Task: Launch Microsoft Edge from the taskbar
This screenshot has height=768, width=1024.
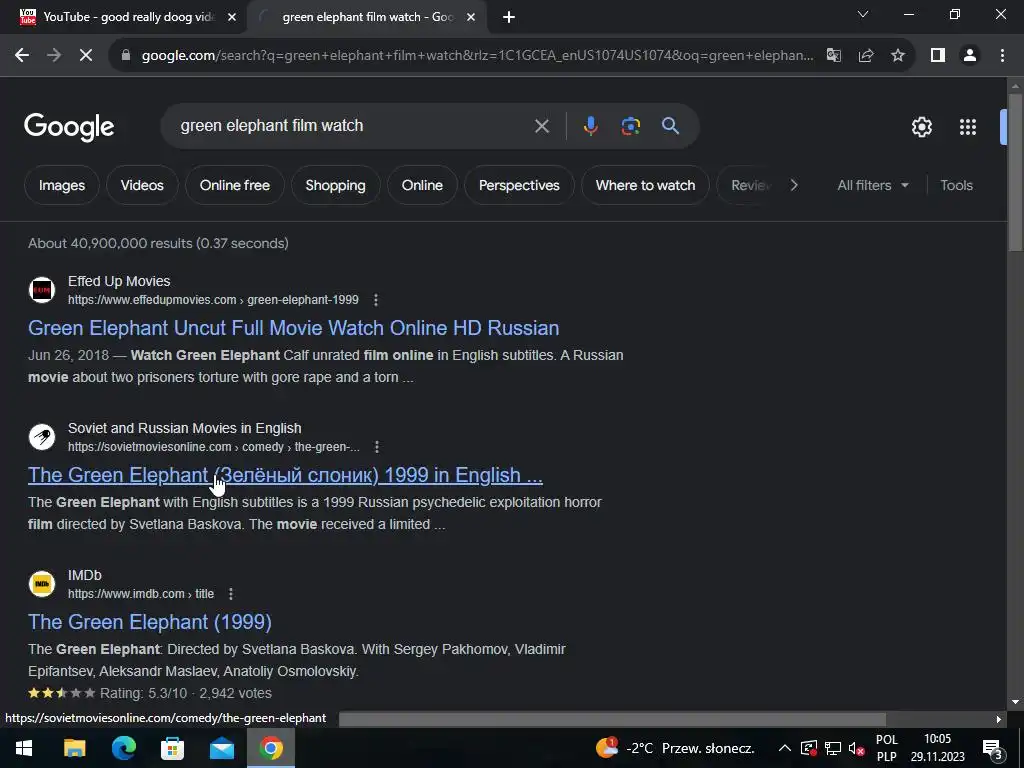Action: coord(123,748)
